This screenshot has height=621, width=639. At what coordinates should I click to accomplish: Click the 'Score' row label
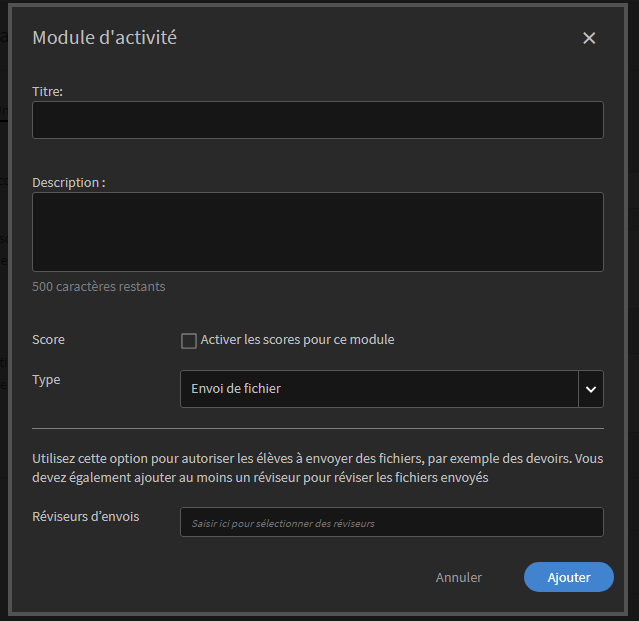(x=48, y=340)
